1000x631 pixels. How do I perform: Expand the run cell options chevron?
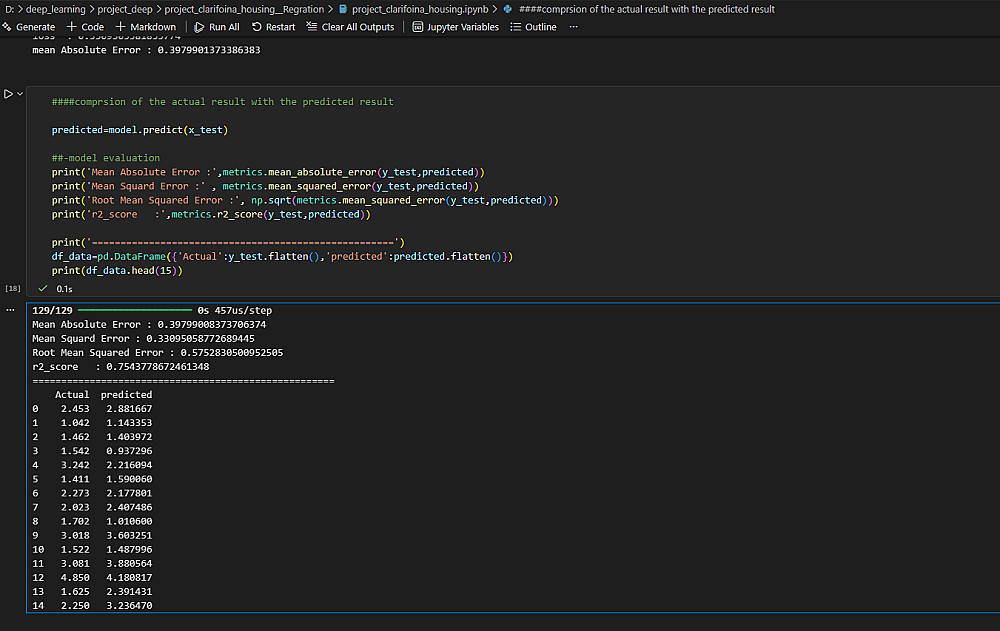point(20,94)
